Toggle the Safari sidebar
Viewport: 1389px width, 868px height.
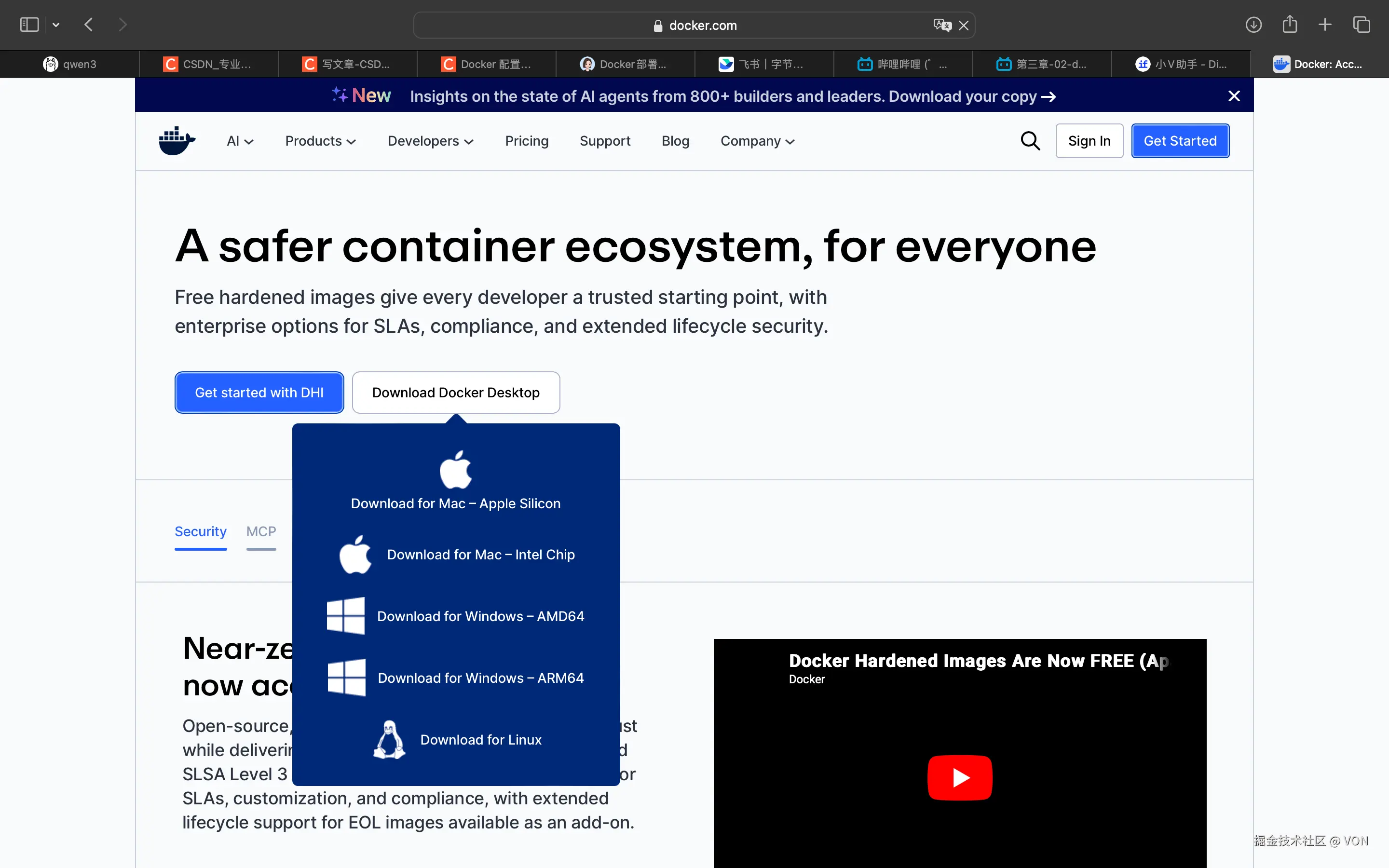pos(29,24)
